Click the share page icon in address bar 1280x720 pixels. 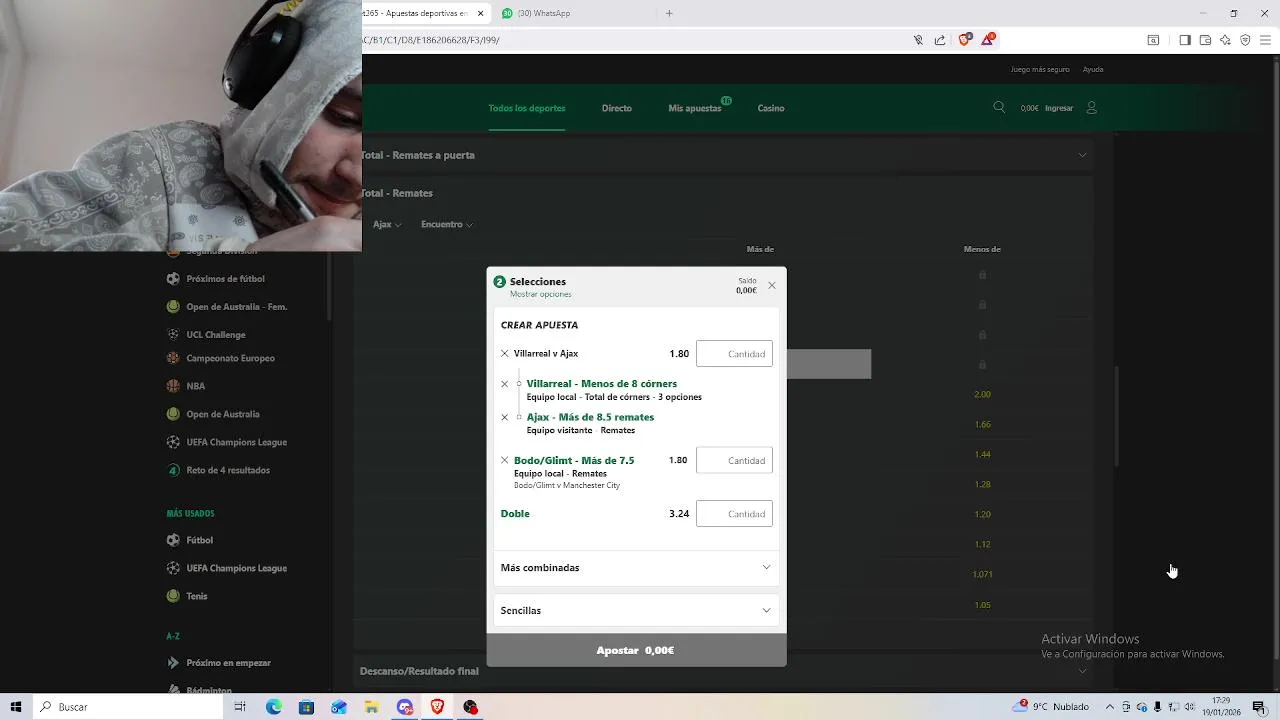pos(940,40)
